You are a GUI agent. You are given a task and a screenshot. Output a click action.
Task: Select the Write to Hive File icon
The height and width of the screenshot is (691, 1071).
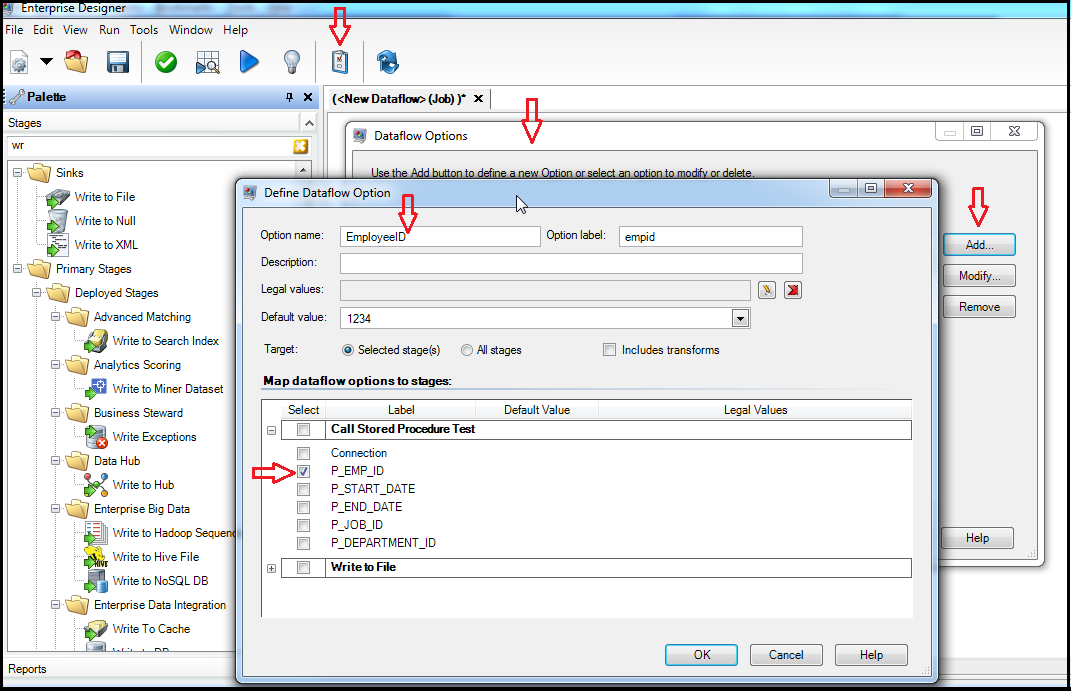tap(96, 556)
